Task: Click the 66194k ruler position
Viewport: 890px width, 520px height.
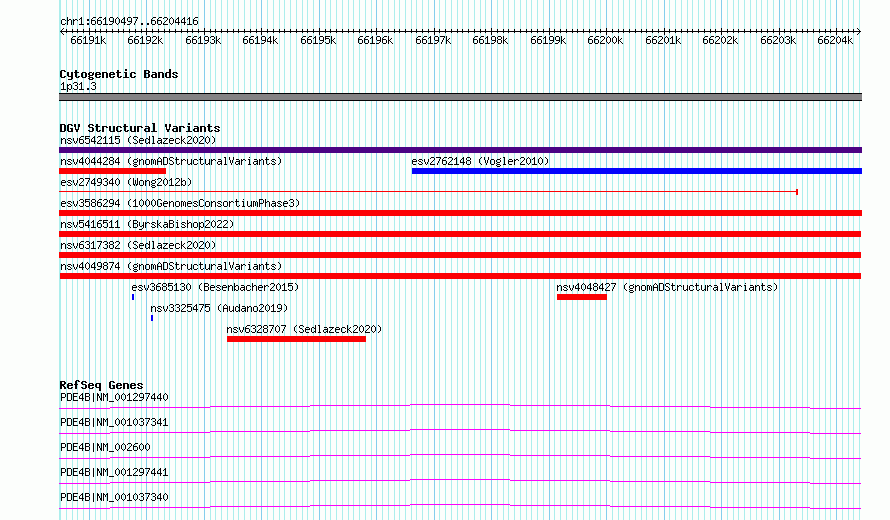Action: [x=260, y=40]
